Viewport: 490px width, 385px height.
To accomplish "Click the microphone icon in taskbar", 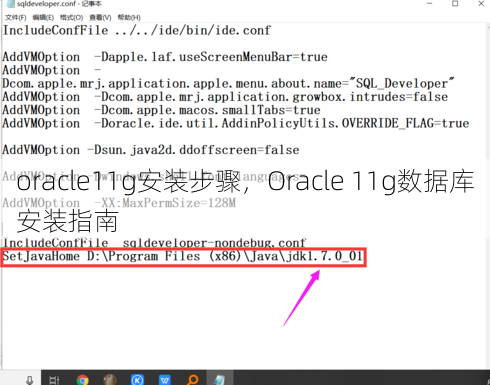I will 30,380.
